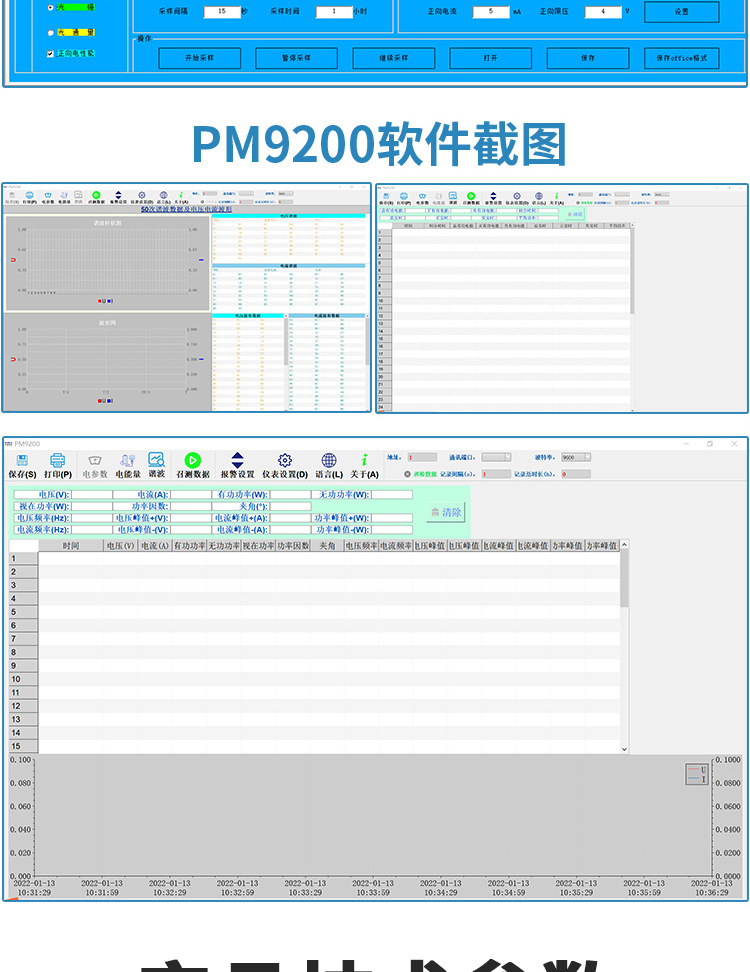This screenshot has width=750, height=972.
Task: Click the green 召测数据 play icon in main window
Action: (x=193, y=460)
